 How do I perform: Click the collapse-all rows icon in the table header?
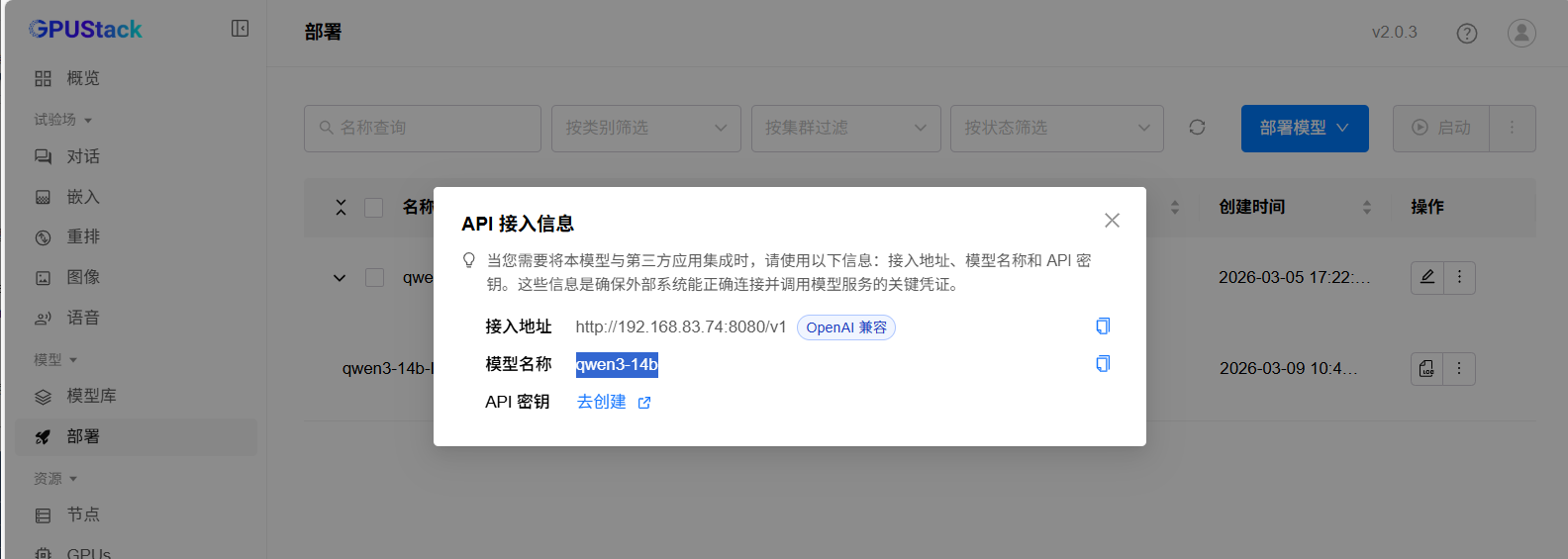coord(341,207)
